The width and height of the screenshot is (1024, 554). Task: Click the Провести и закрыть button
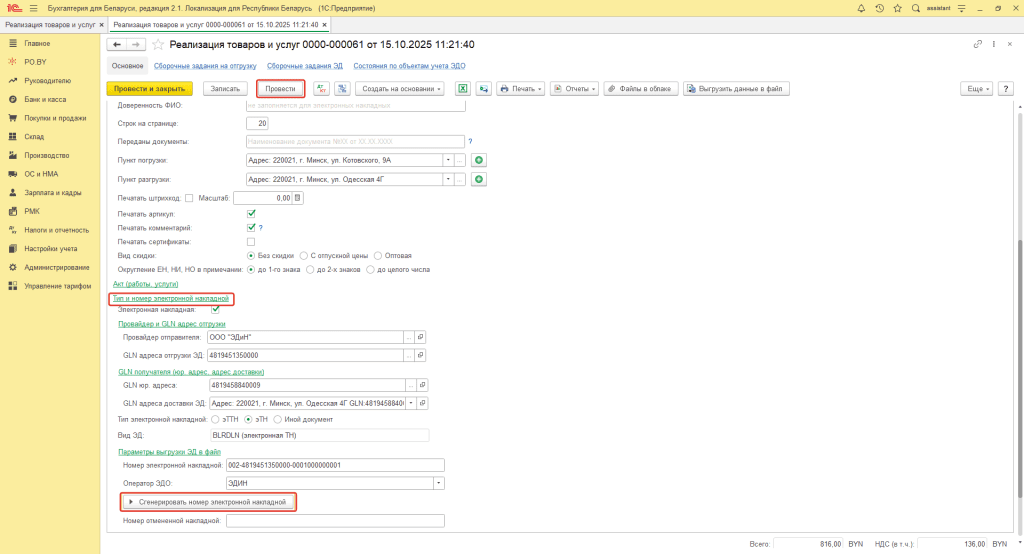[149, 88]
